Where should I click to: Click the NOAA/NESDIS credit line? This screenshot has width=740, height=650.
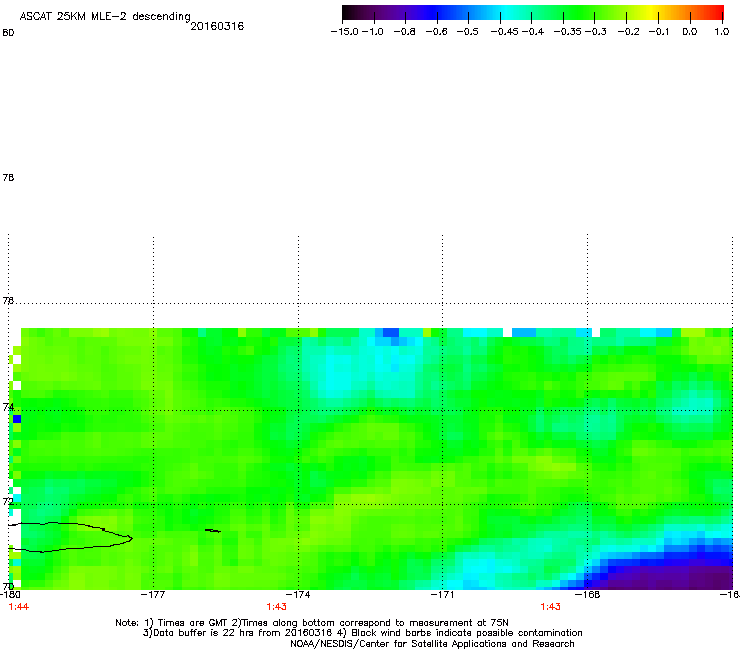(x=432, y=644)
